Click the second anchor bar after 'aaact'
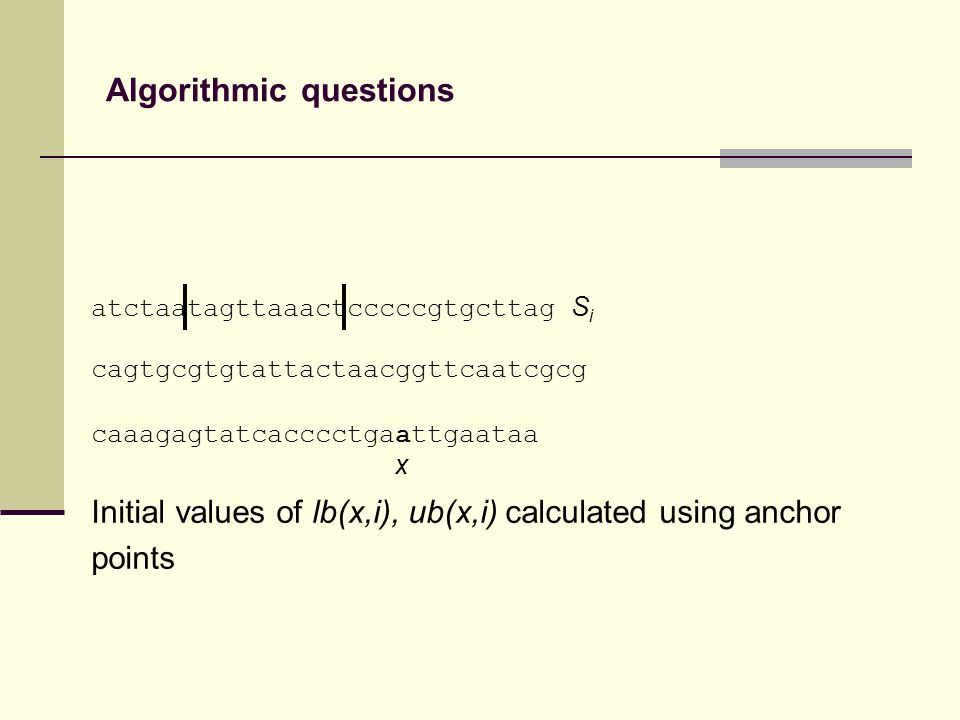 point(344,307)
